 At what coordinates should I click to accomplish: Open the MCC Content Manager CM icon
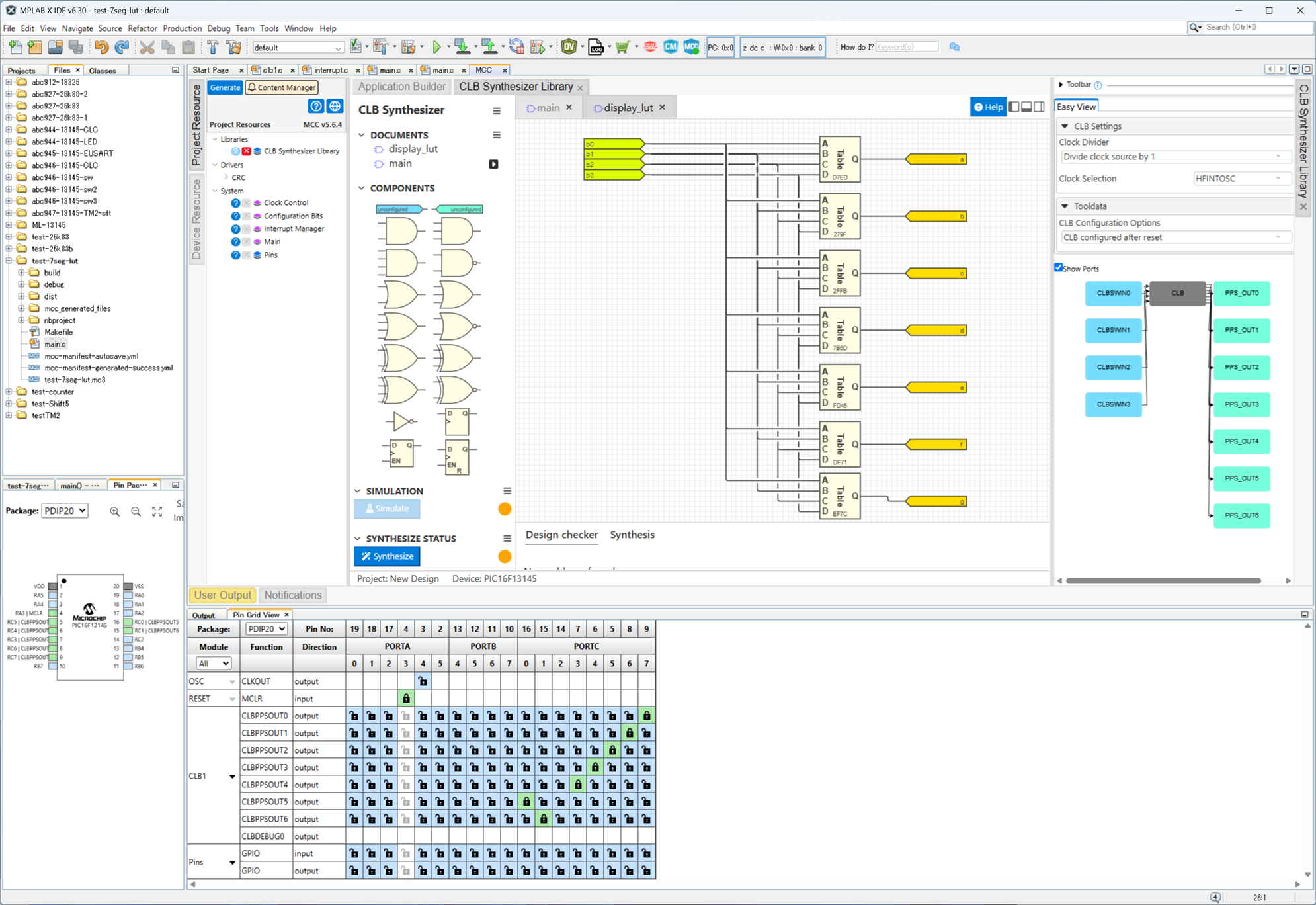pyautogui.click(x=671, y=47)
